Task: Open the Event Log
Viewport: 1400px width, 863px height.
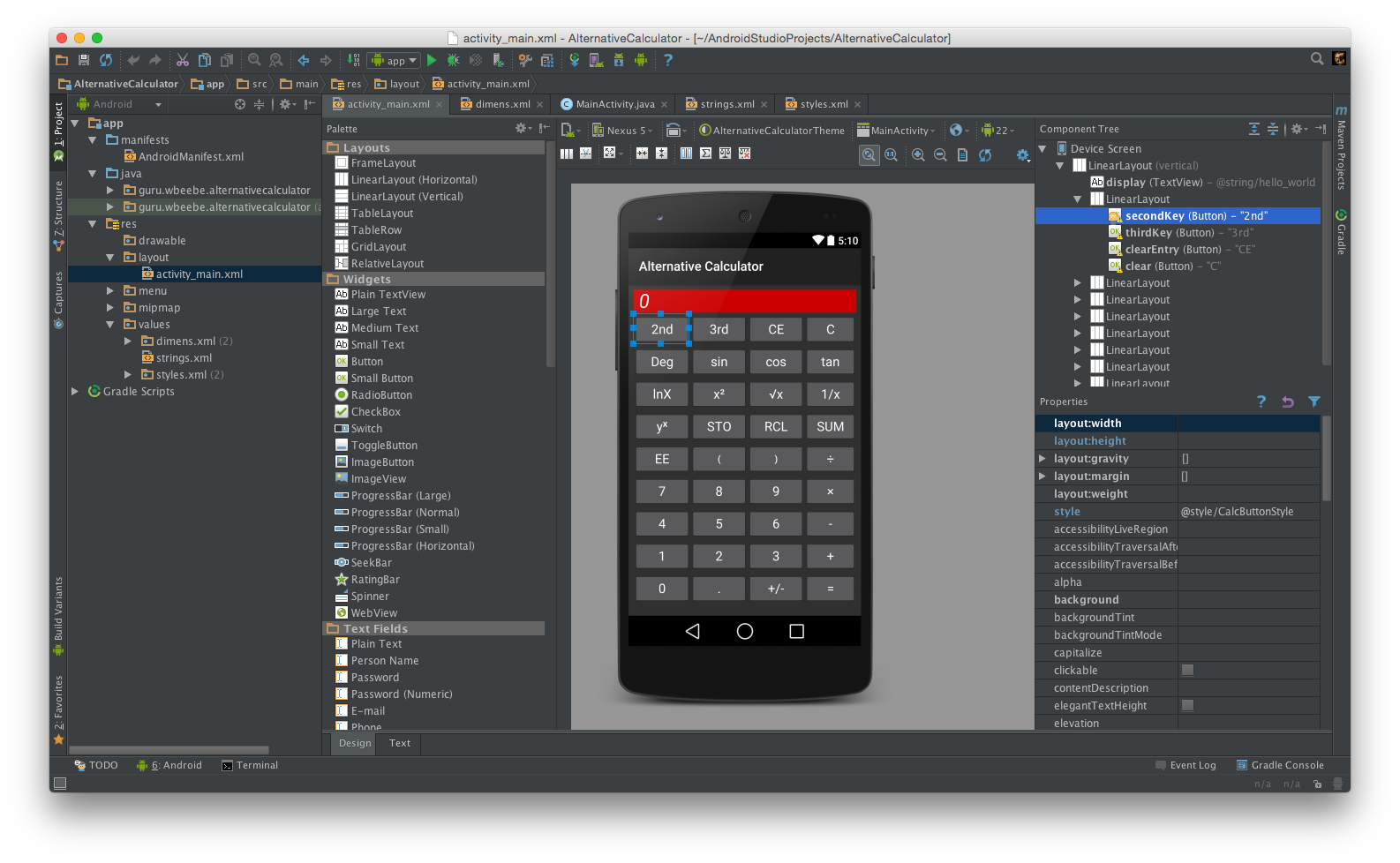Action: (x=1185, y=765)
